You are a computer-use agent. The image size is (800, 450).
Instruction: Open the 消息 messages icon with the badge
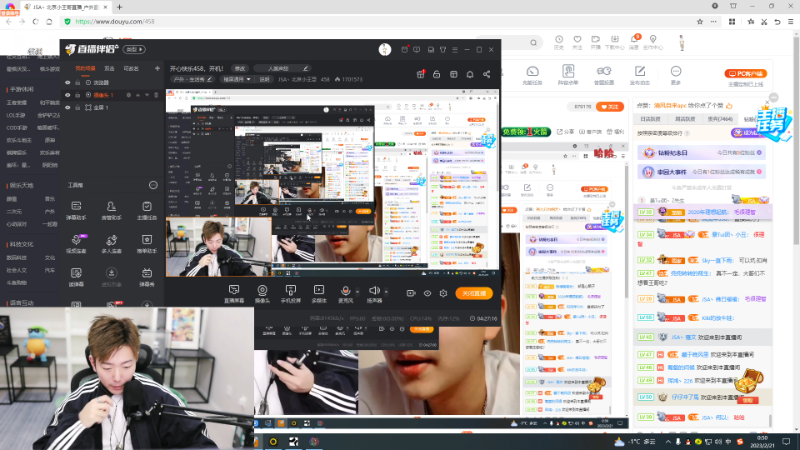point(634,42)
